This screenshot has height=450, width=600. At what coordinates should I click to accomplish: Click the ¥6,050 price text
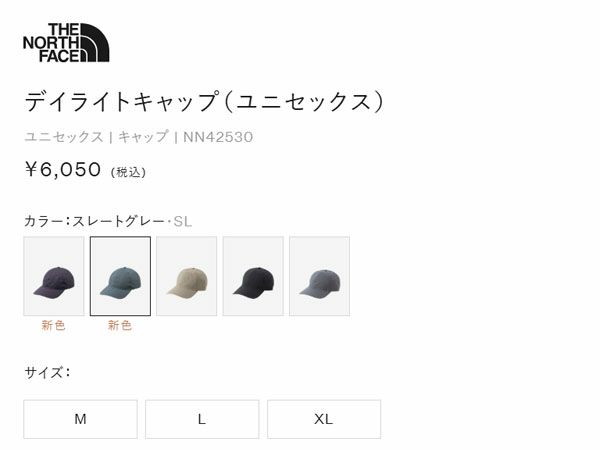pos(63,170)
